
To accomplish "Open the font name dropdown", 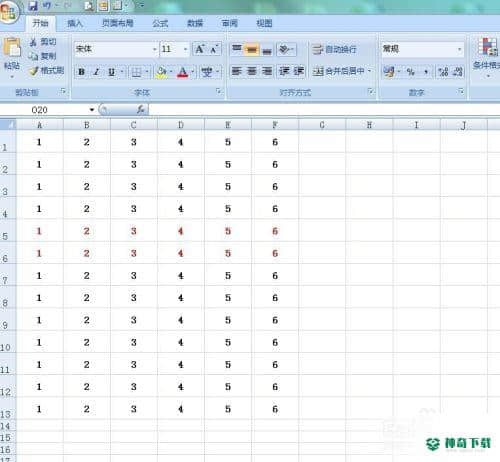I will (154, 49).
